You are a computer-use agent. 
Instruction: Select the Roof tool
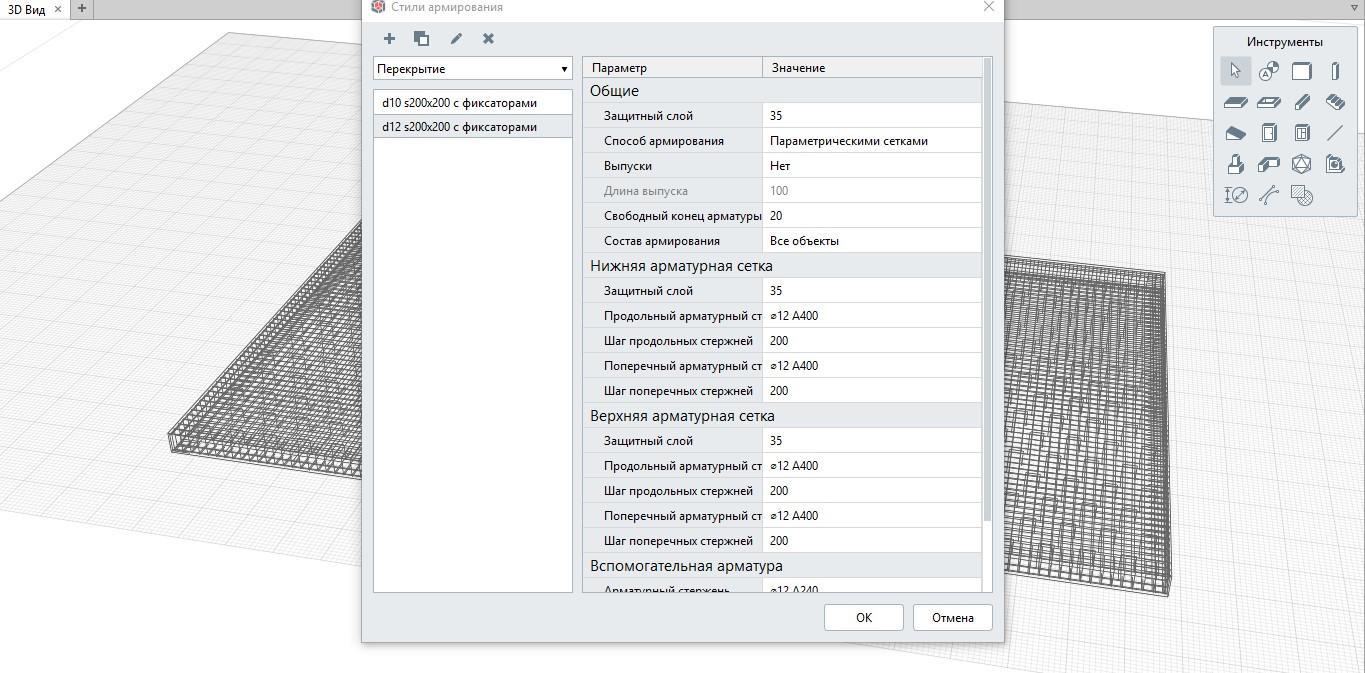tap(1236, 133)
